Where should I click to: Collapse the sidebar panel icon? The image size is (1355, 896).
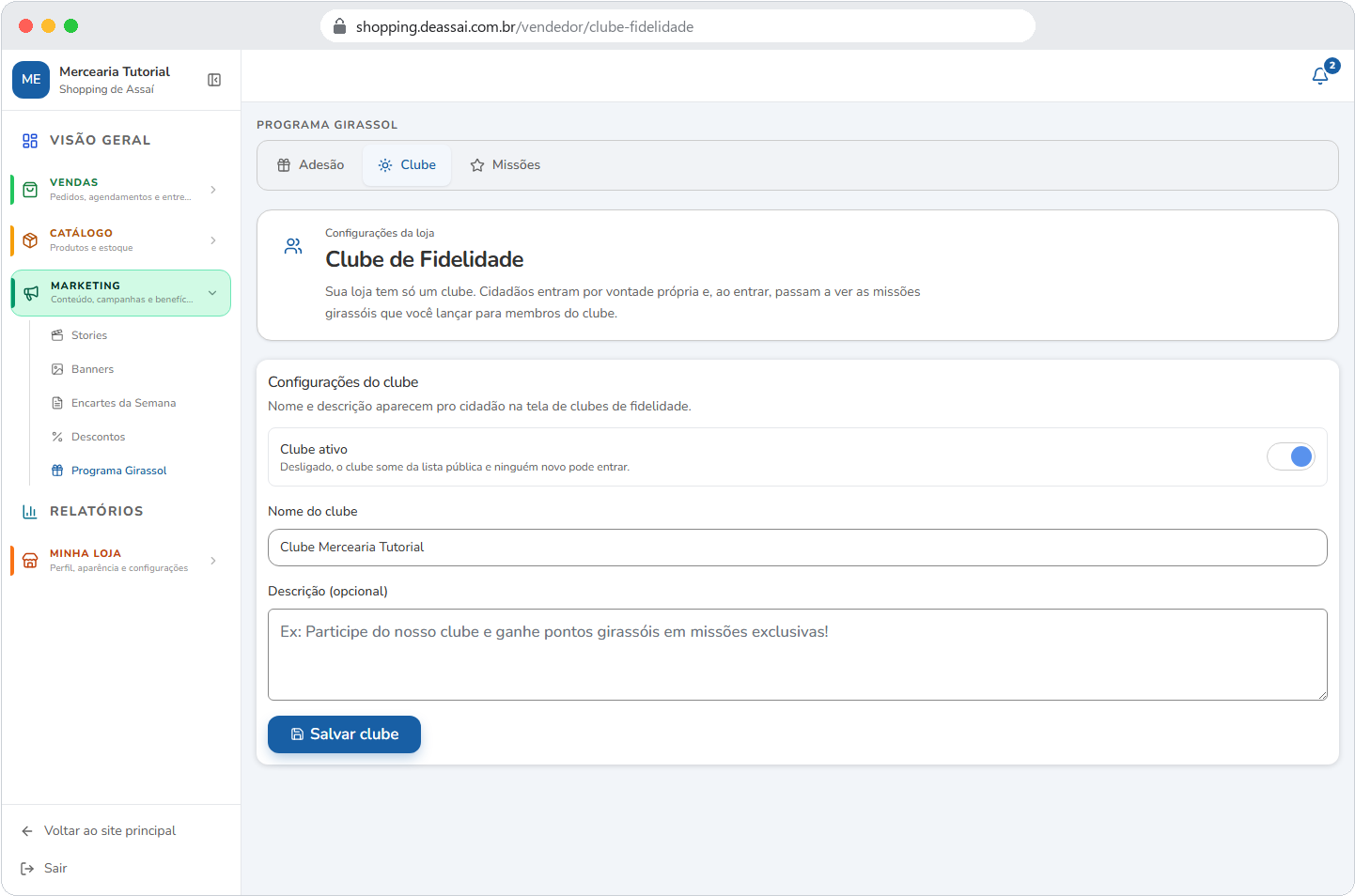[x=214, y=80]
